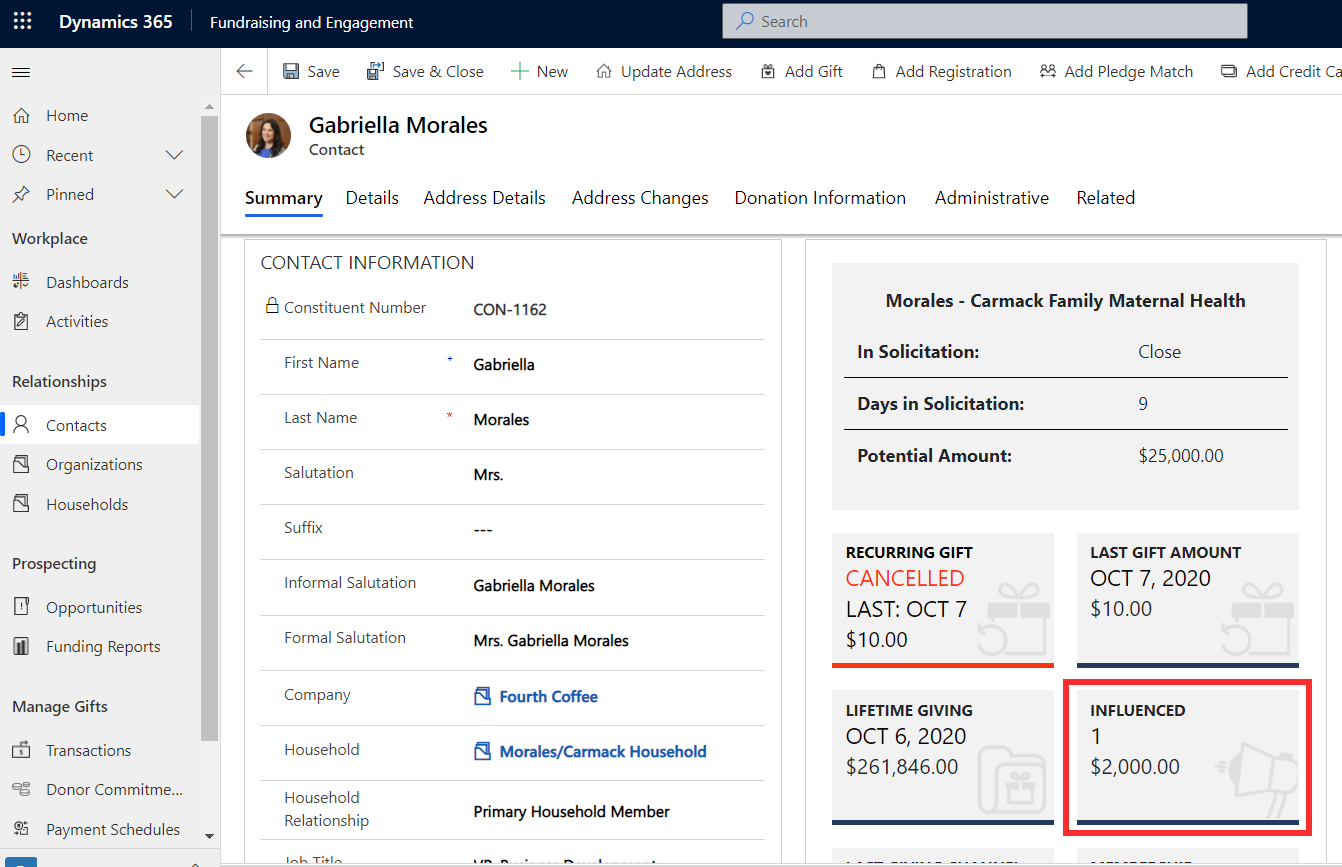Click the Home icon in sidebar
Viewport: 1342px width, 867px height.
[x=21, y=116]
